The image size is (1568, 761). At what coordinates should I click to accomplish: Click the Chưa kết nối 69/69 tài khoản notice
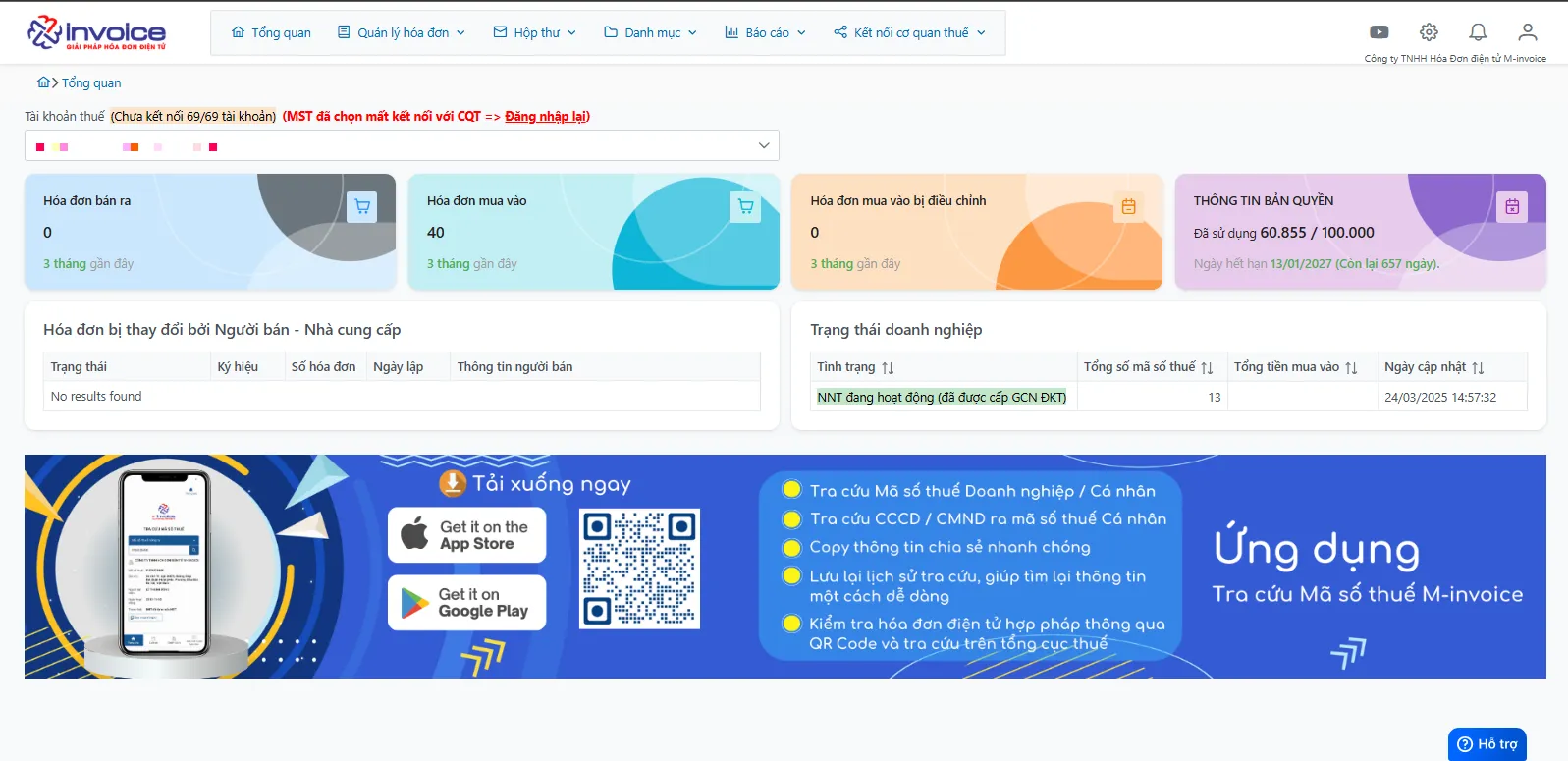193,116
